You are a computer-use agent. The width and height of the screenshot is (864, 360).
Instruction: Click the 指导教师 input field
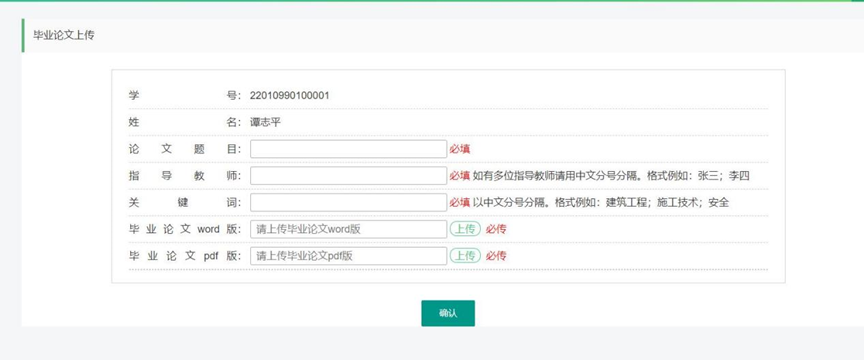coord(348,176)
